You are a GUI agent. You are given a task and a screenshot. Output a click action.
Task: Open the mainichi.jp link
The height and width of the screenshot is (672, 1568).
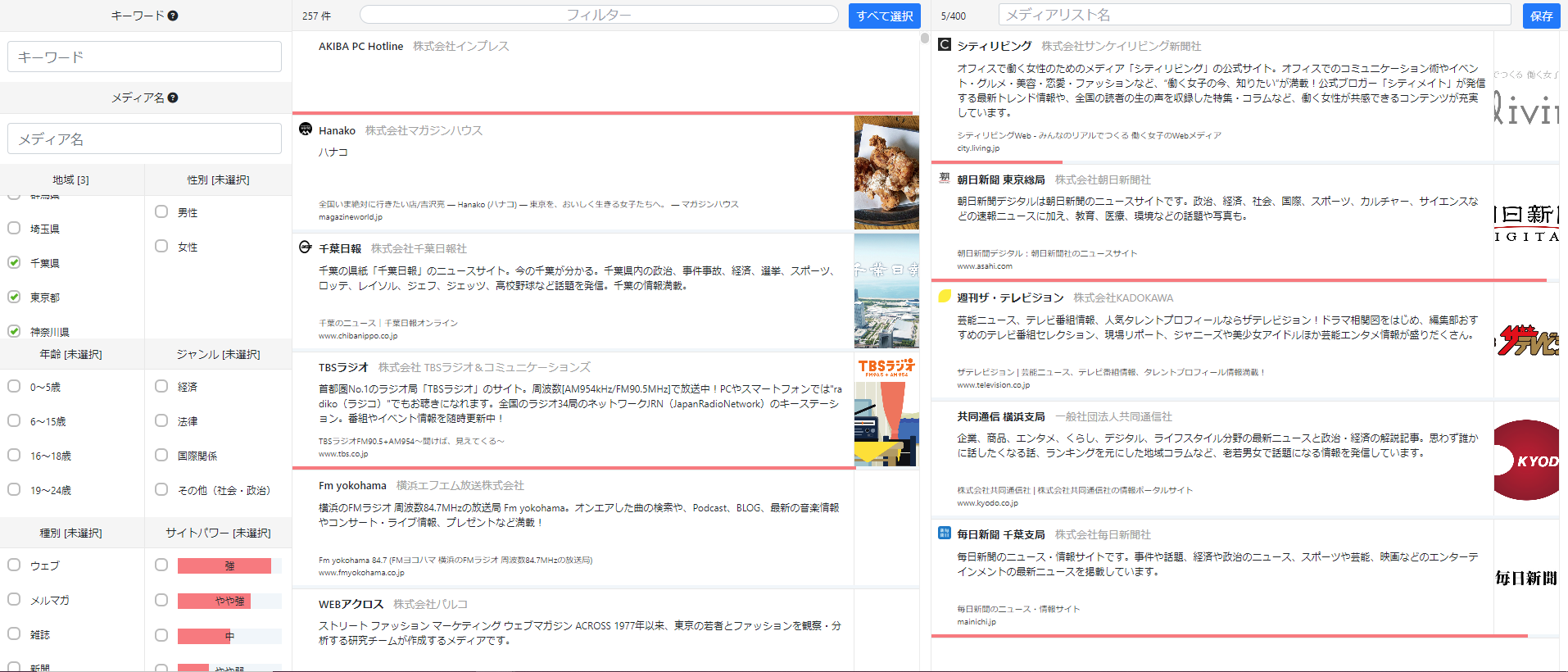pos(977,622)
